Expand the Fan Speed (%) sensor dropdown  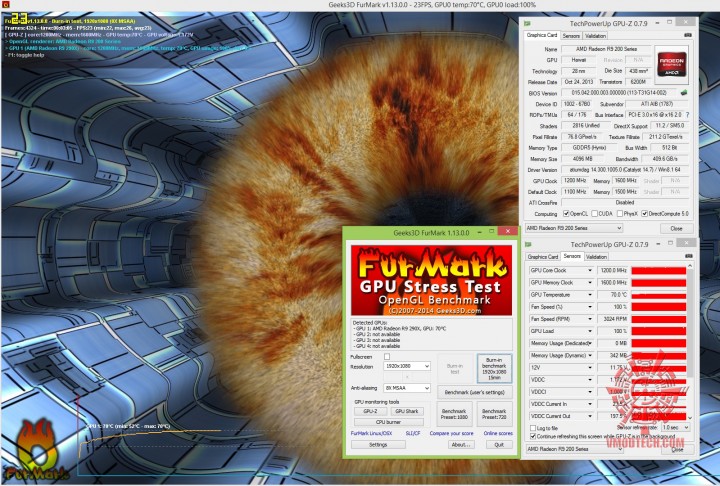coord(590,307)
